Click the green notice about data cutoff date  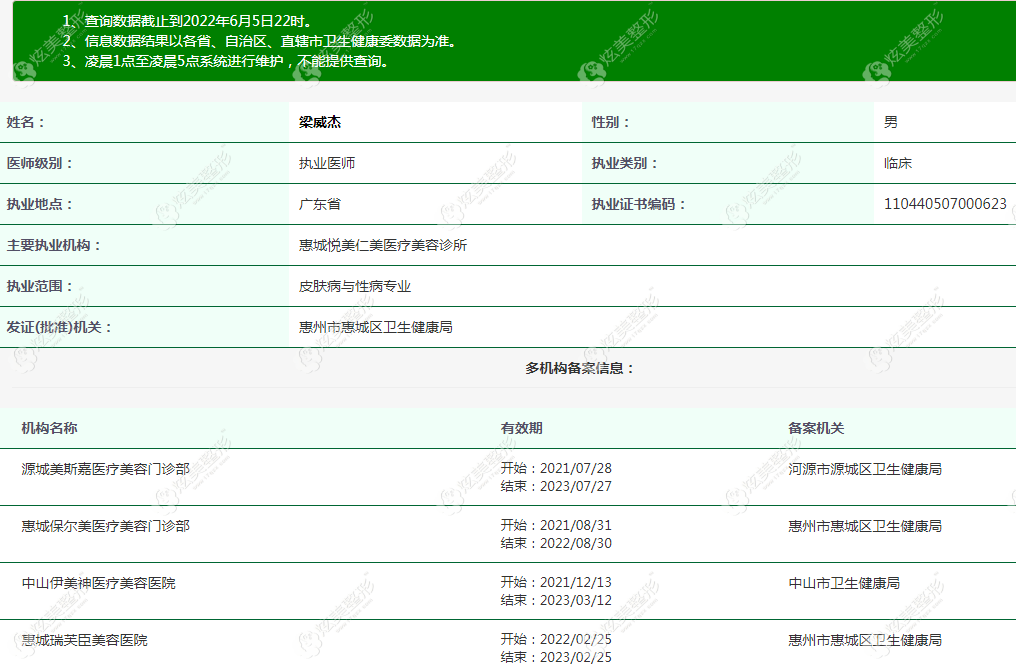(x=188, y=21)
